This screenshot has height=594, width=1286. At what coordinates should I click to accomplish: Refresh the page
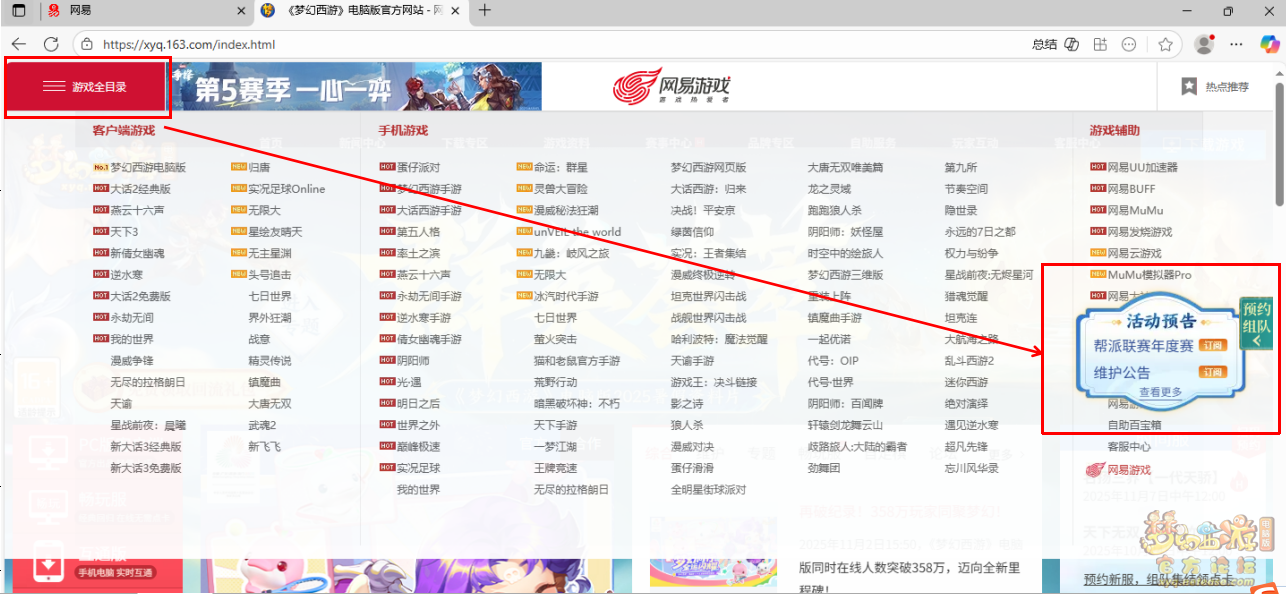click(x=51, y=44)
